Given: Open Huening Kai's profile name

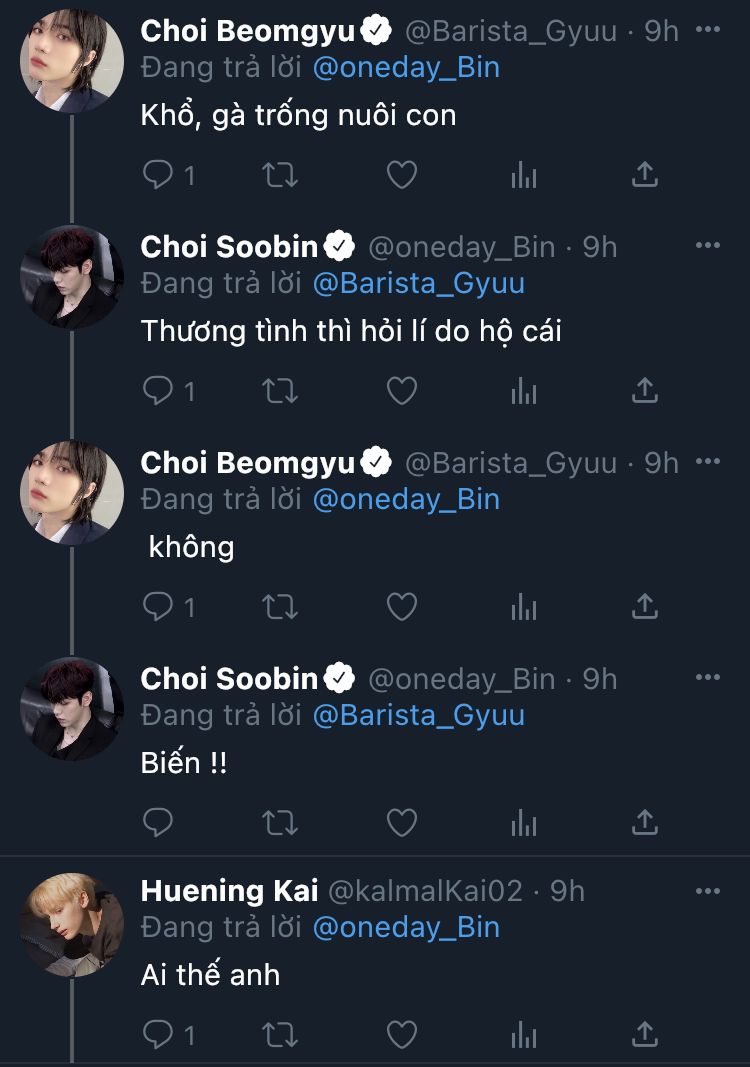Looking at the screenshot, I should pyautogui.click(x=229, y=890).
